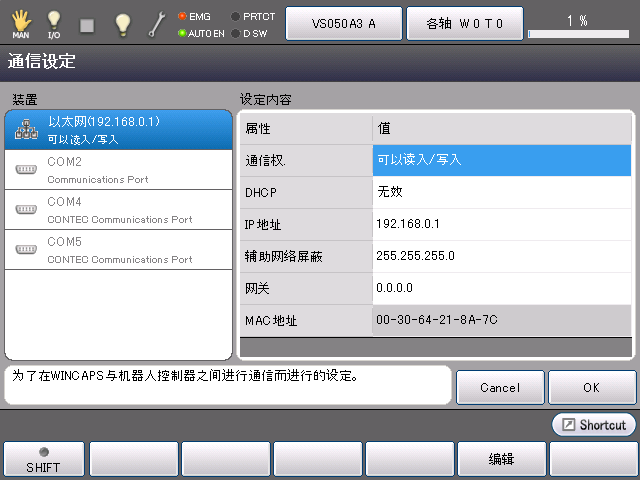Toggle the SHIFT key indicator button

[44, 460]
